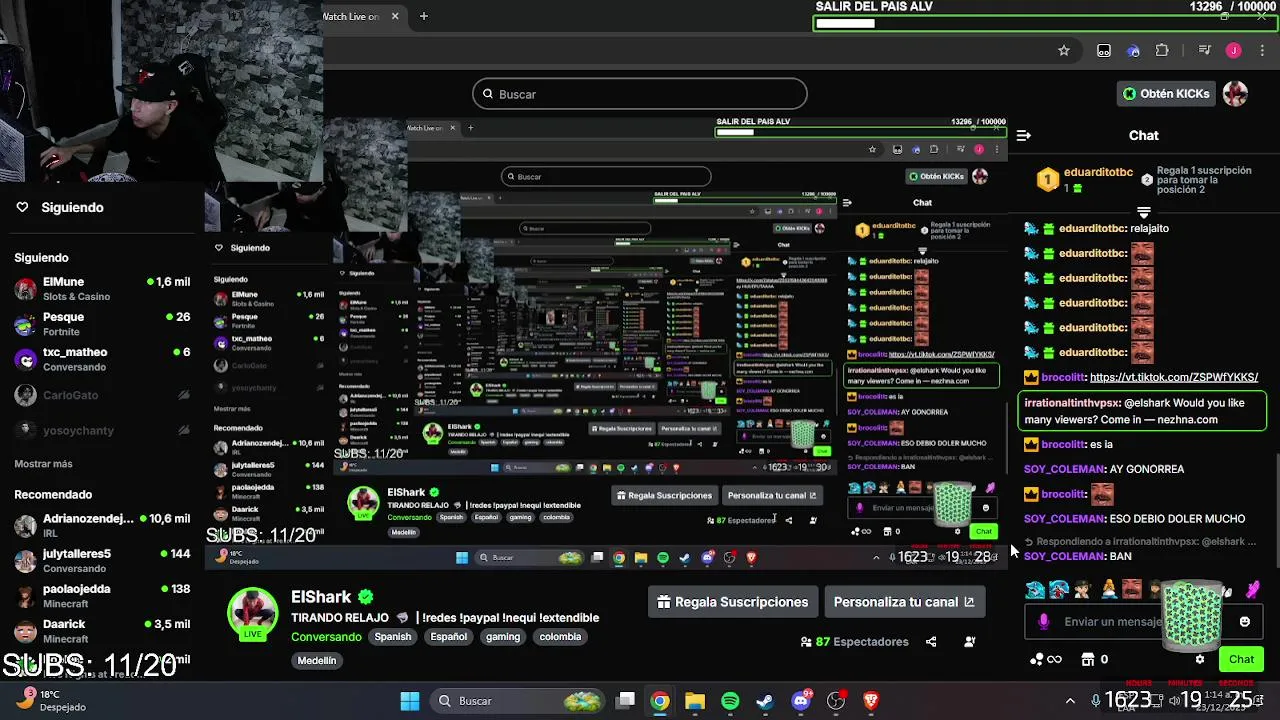1280x720 pixels.
Task: Pick the first shark emote in quick row
Action: pyautogui.click(x=1035, y=590)
